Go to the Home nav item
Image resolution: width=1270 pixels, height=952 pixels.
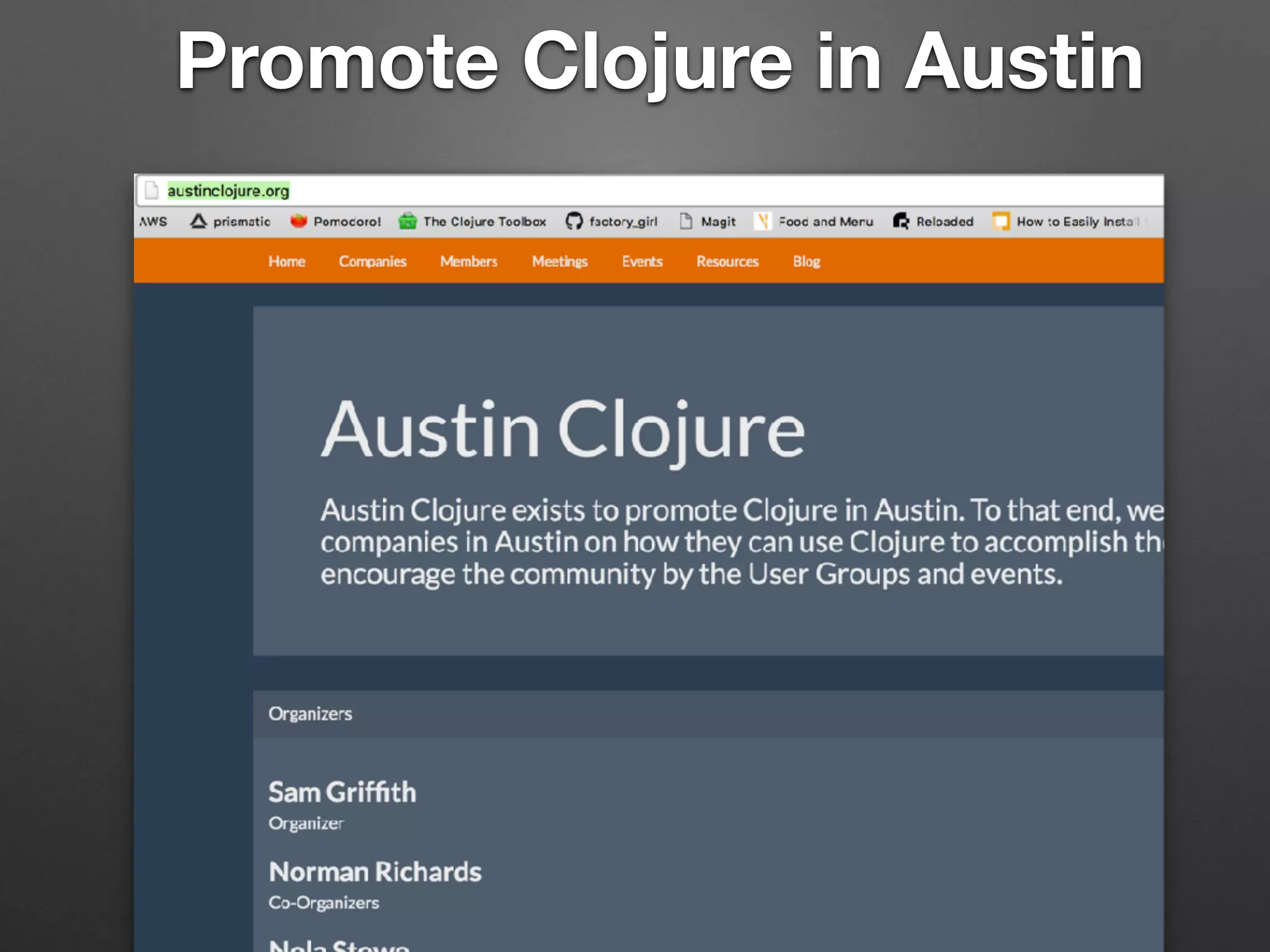(286, 262)
